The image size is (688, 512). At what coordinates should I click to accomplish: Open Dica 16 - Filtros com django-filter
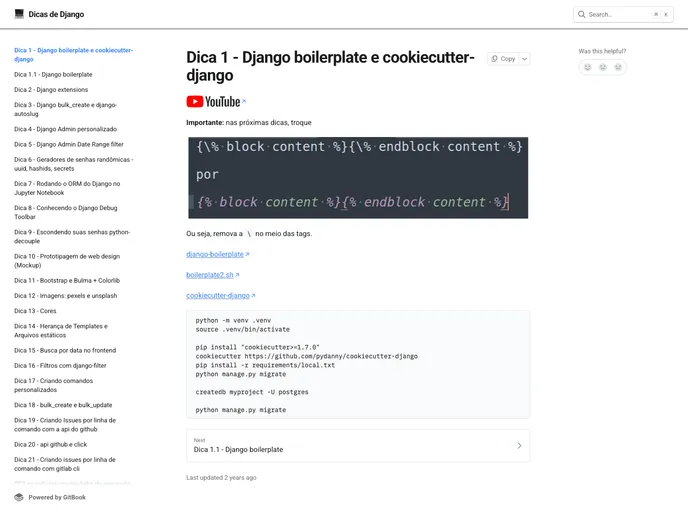tap(60, 365)
